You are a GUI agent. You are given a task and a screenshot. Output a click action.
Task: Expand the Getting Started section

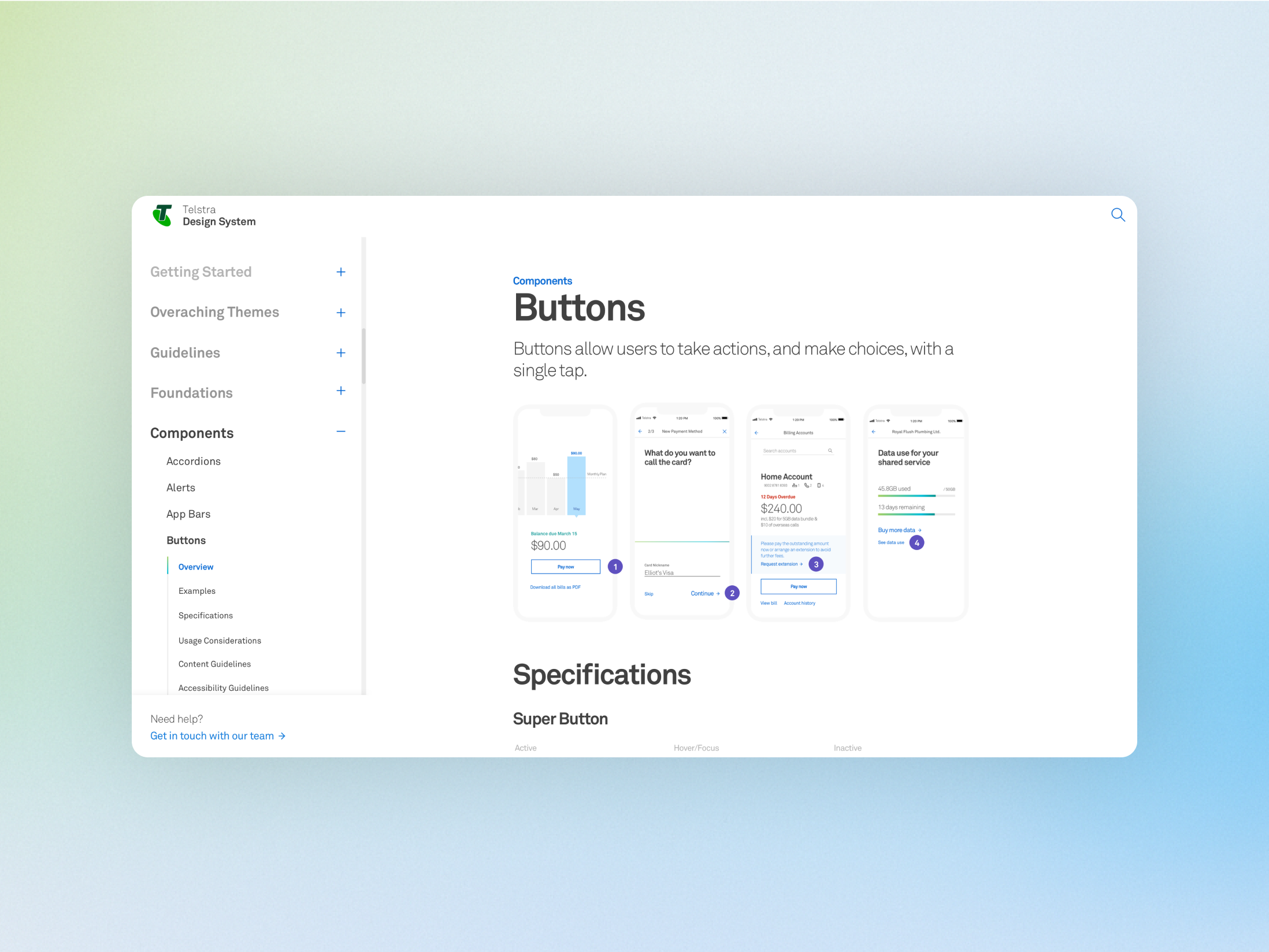pos(341,272)
